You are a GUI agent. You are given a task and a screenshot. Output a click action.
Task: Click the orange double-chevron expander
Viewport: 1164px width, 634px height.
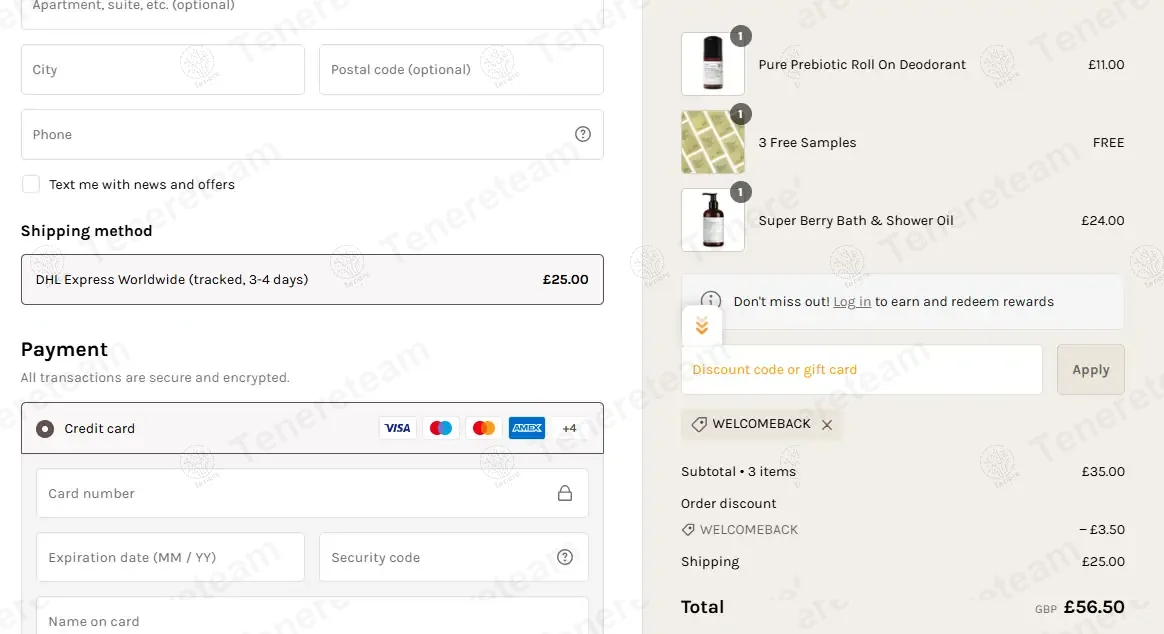coord(702,326)
